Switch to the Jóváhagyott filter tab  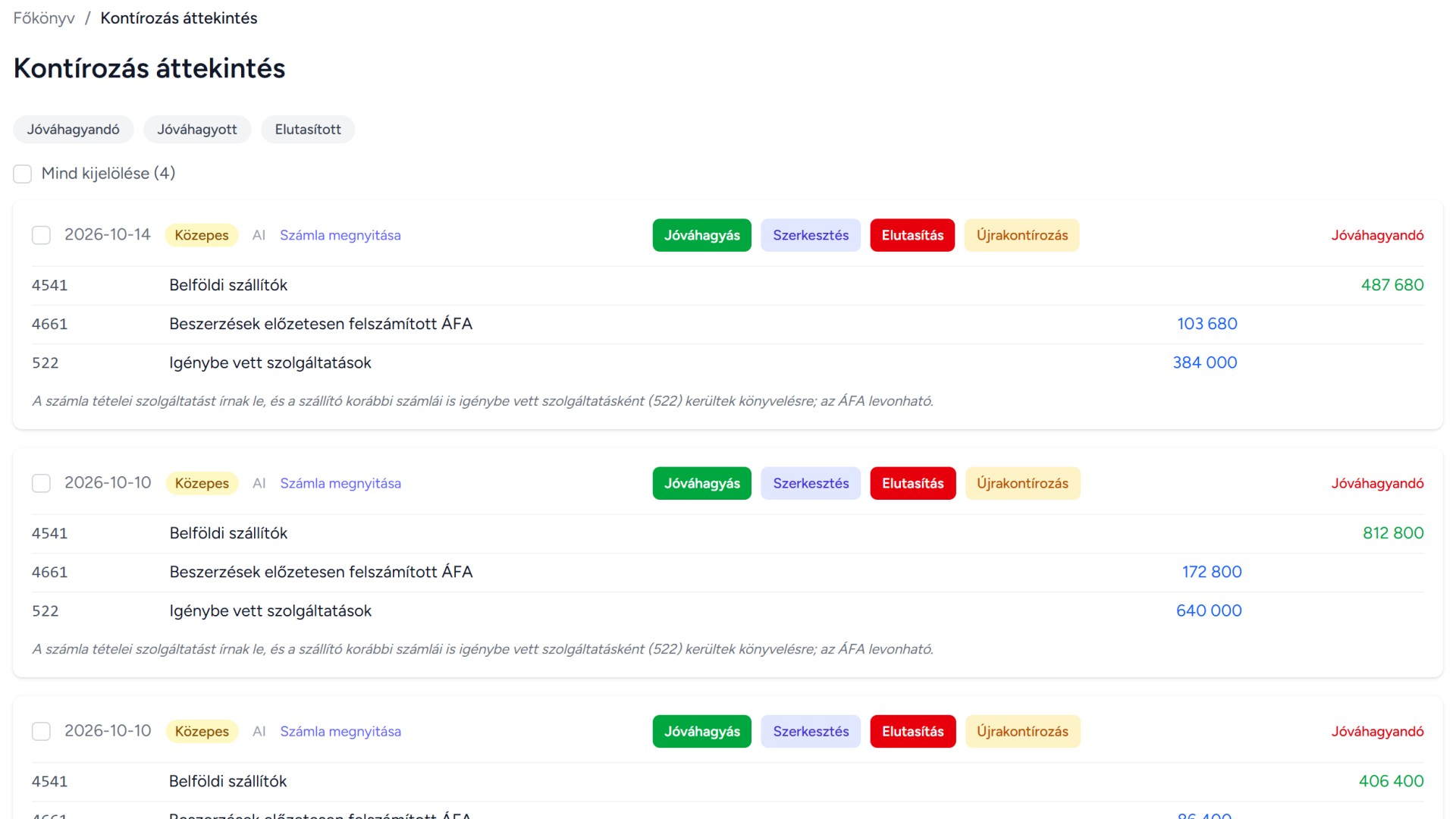click(197, 130)
